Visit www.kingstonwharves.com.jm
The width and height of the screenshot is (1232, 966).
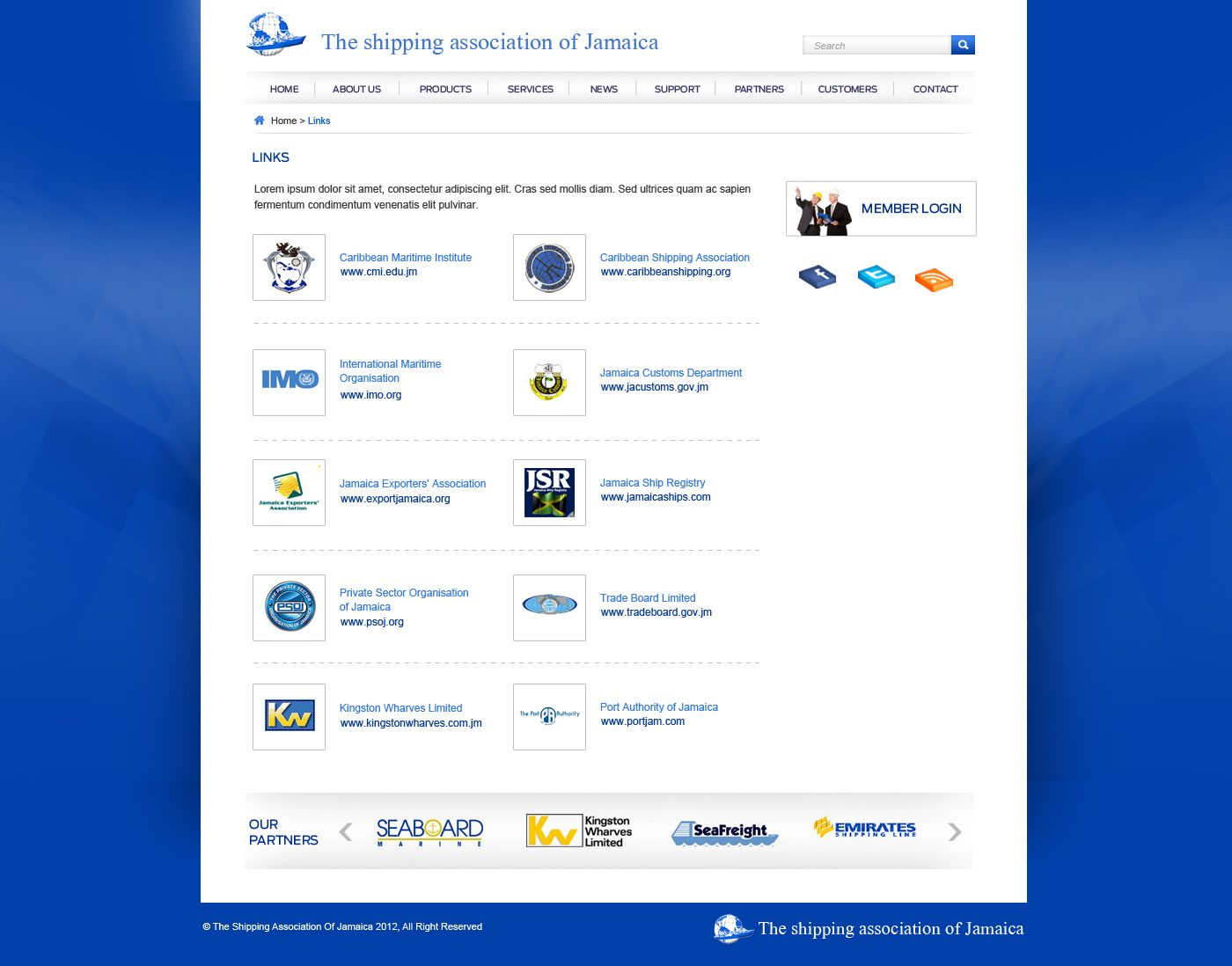click(x=411, y=723)
